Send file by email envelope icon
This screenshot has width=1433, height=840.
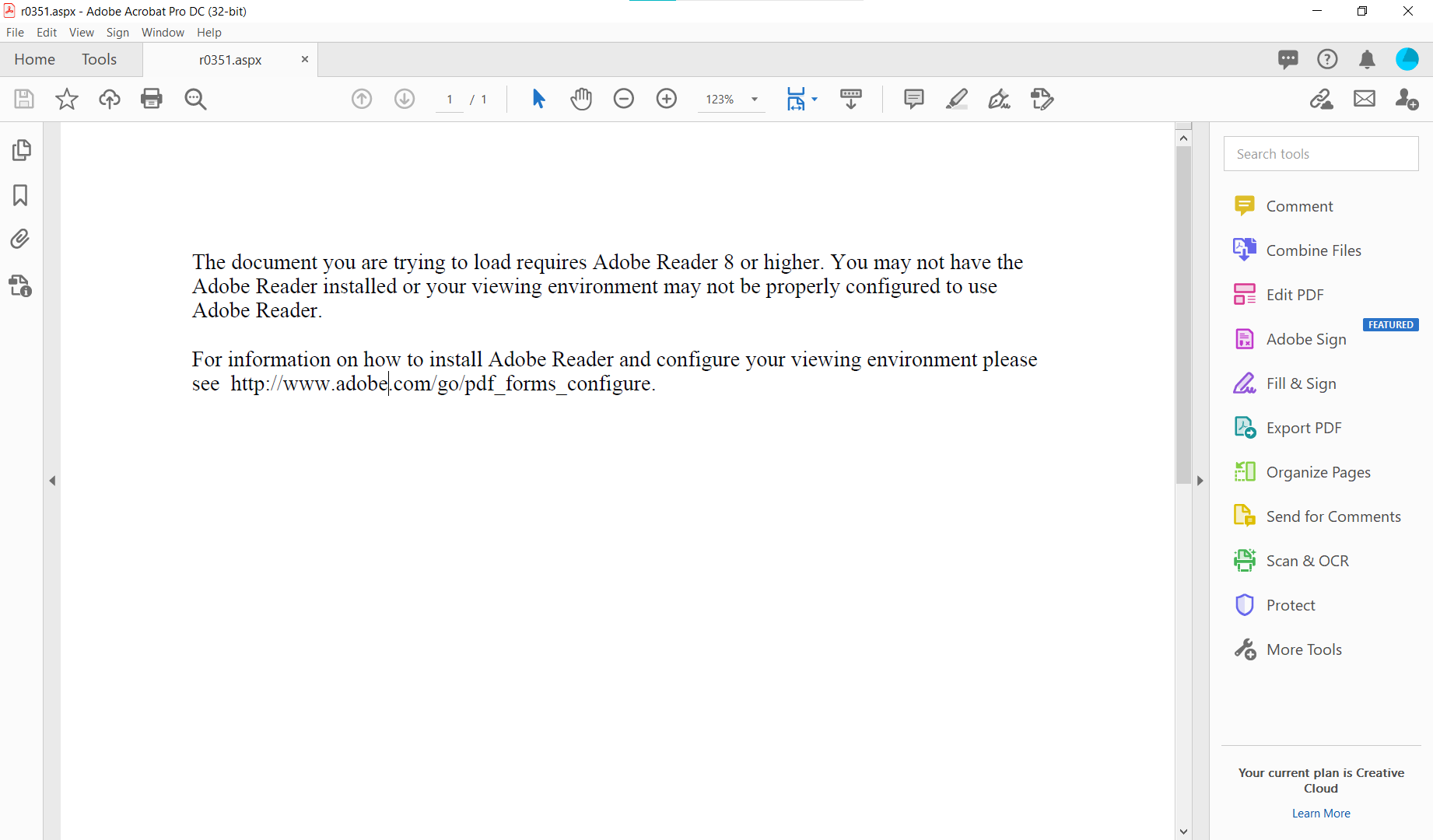[1365, 99]
